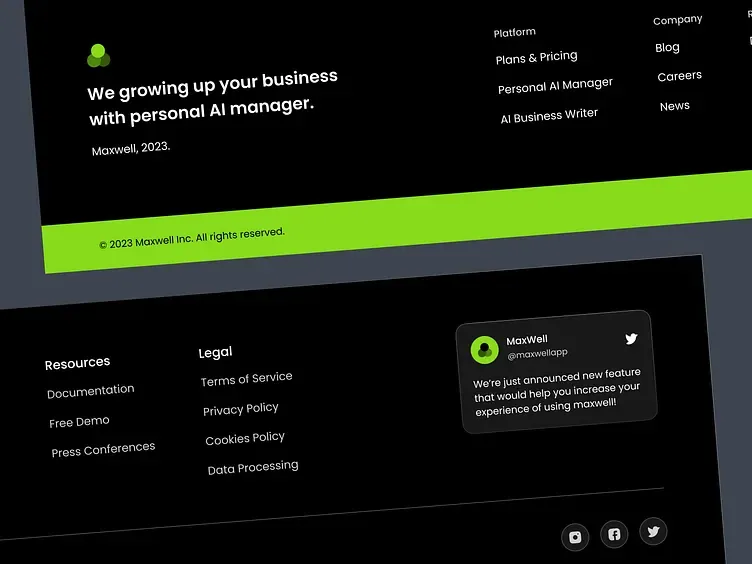Open the AI Business Writer link
The image size is (752, 564).
[x=549, y=116]
